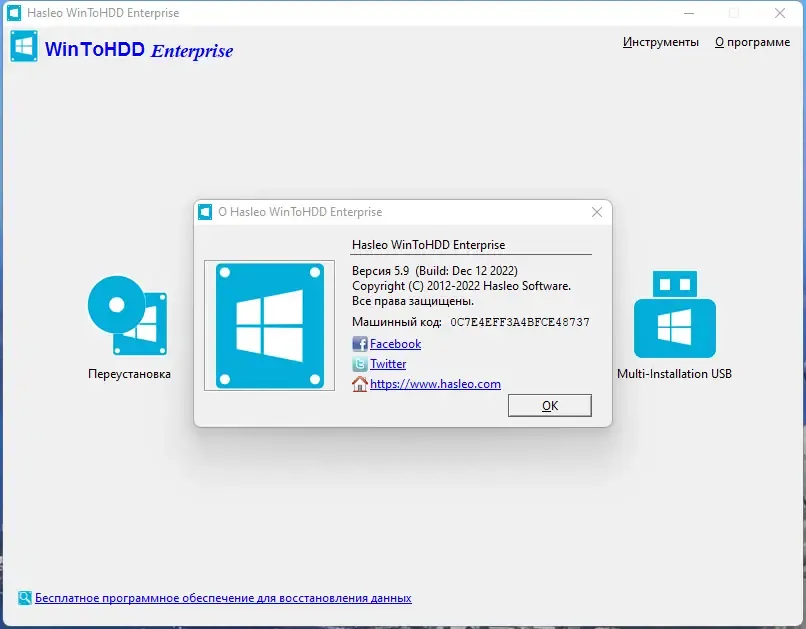Image resolution: width=806 pixels, height=629 pixels.
Task: Click the Facebook icon in About dialog
Action: 360,344
